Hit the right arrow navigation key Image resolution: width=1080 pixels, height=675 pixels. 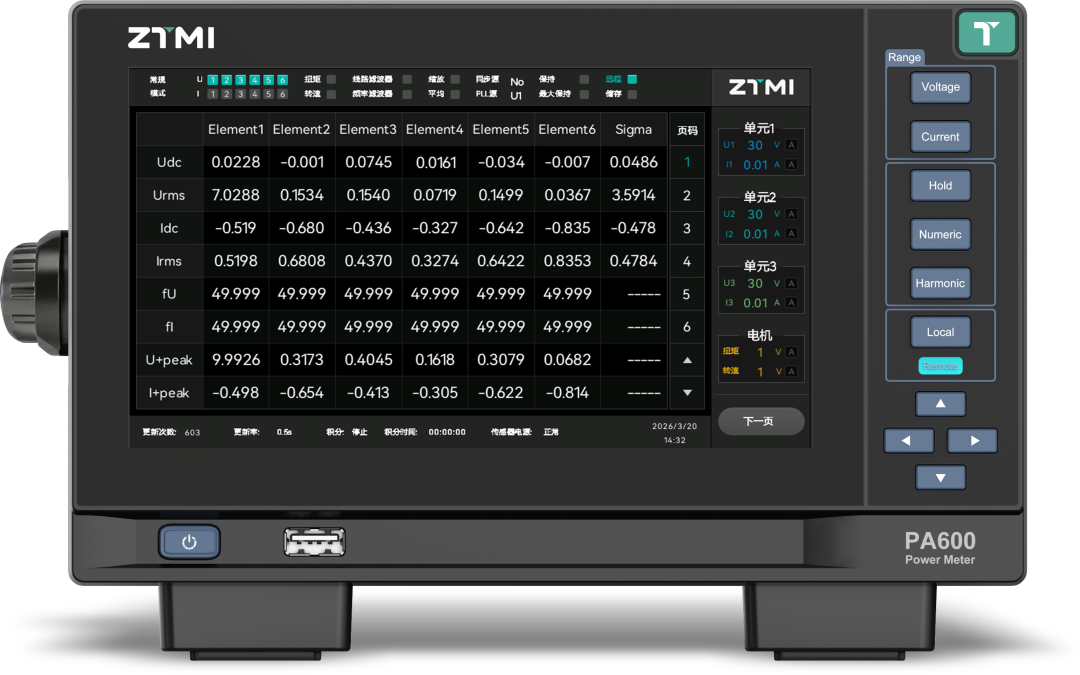click(972, 440)
